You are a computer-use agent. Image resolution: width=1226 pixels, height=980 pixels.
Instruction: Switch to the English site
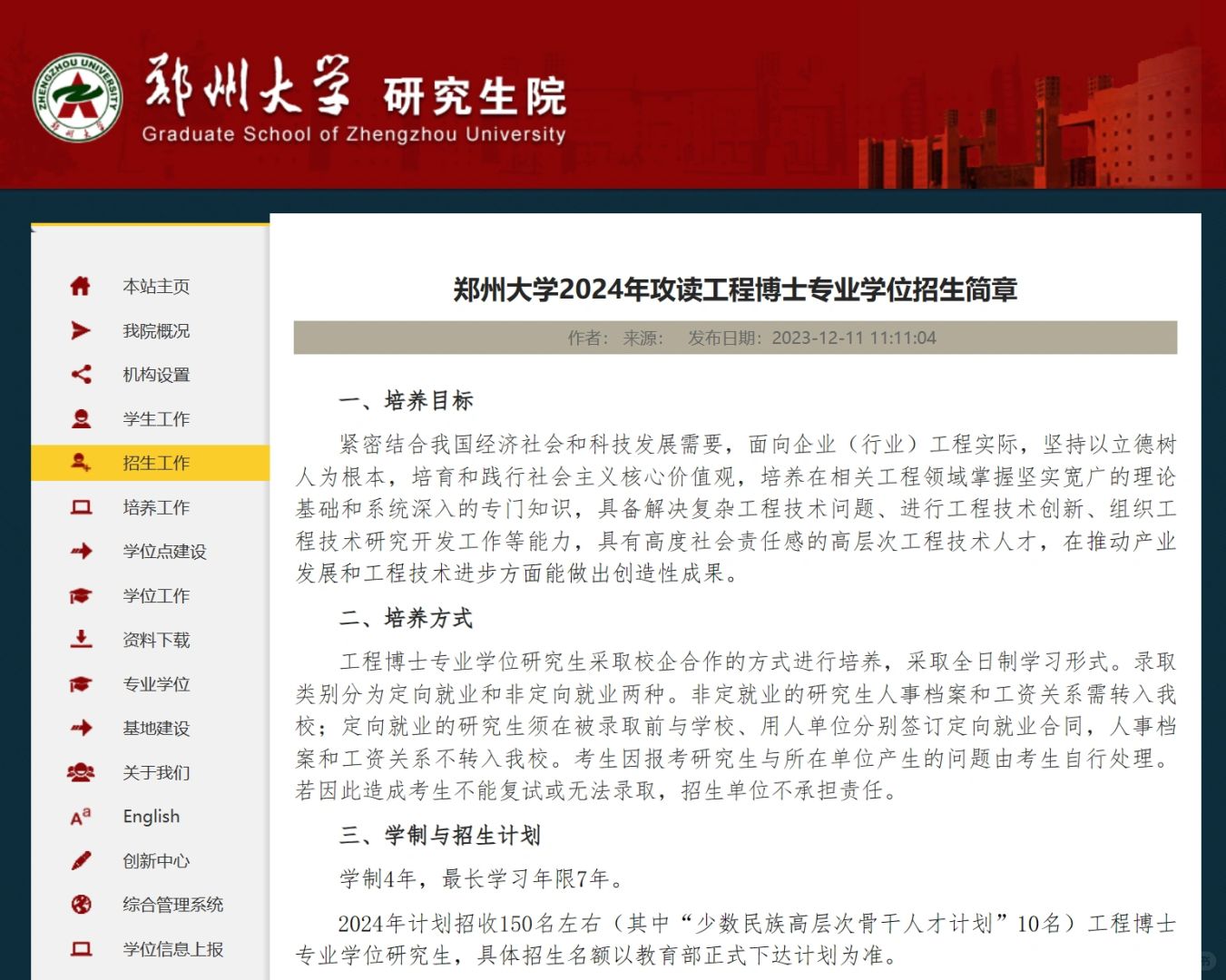(x=152, y=817)
